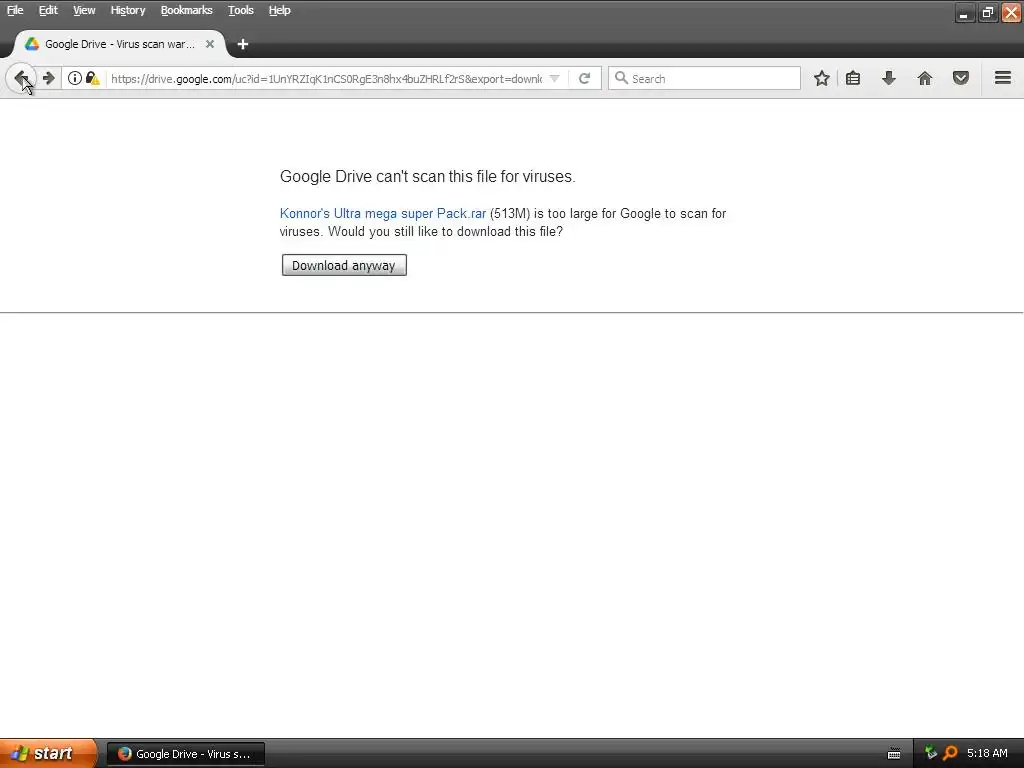Screen dimensions: 1024x768
Task: Open the View menu
Action: pyautogui.click(x=84, y=10)
